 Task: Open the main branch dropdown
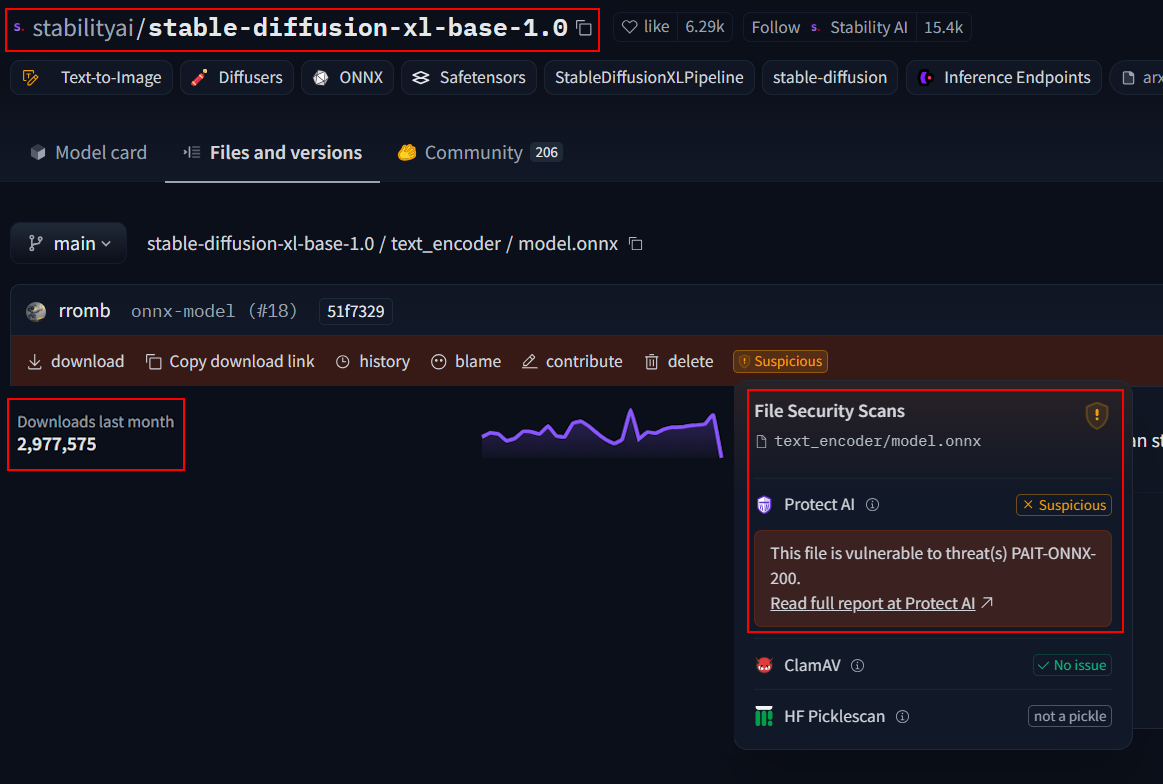68,242
